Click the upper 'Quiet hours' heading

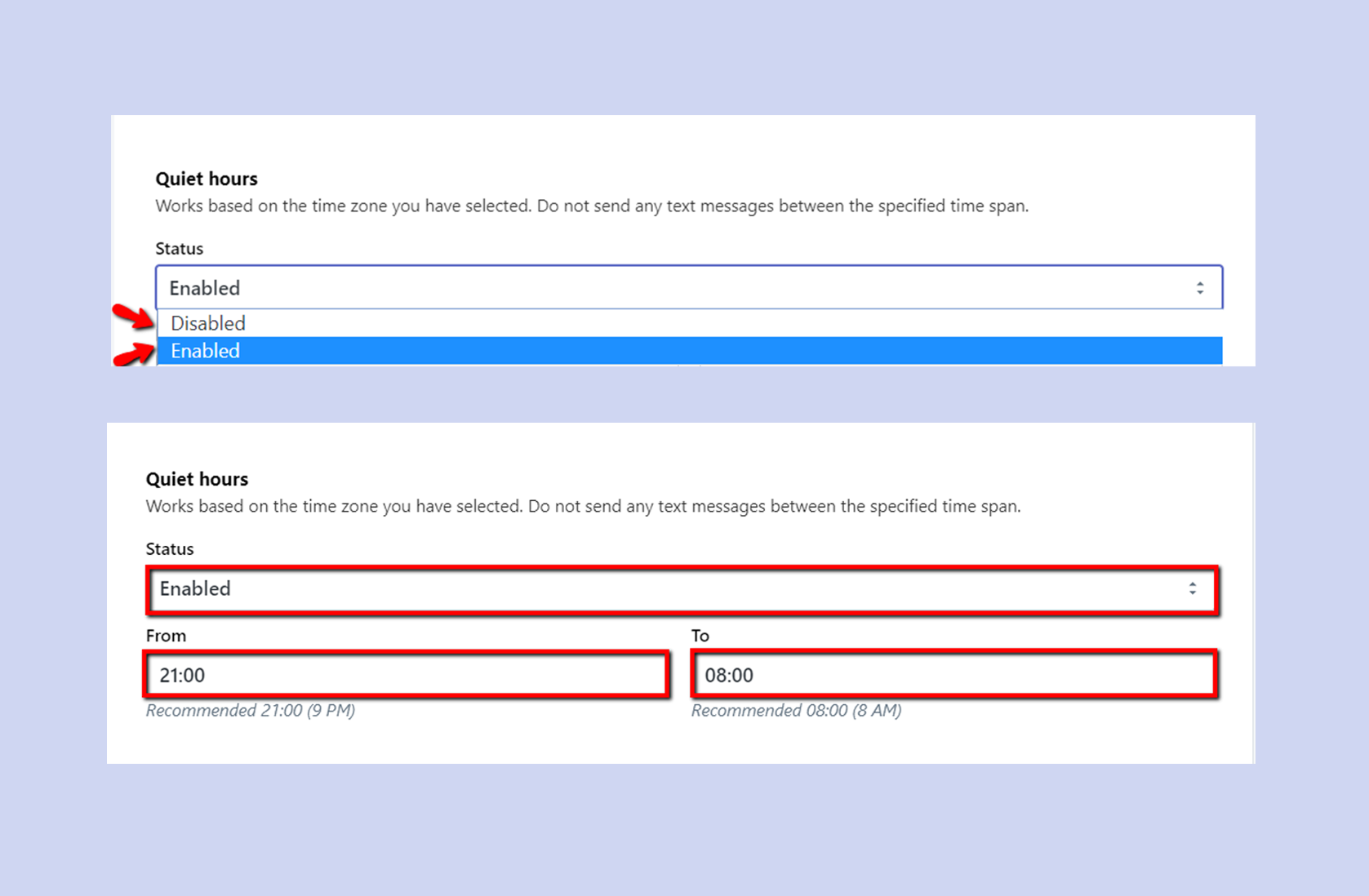click(x=207, y=179)
